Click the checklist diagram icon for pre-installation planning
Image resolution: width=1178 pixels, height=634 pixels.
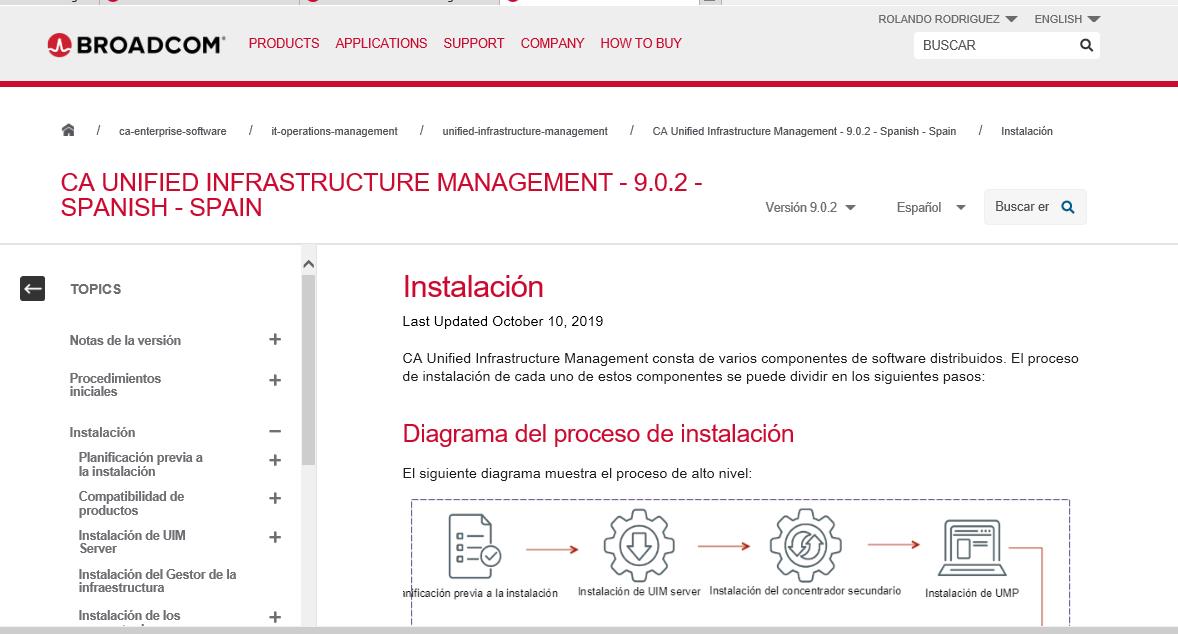coord(475,546)
